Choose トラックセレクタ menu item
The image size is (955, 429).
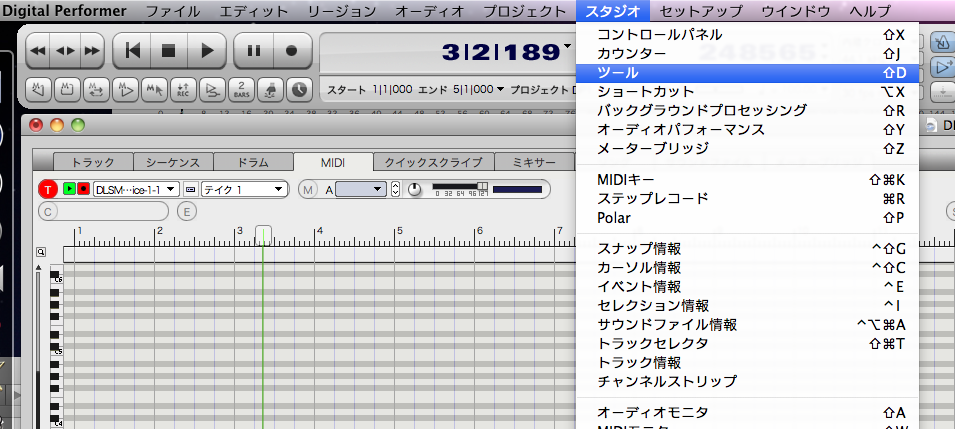tap(747, 343)
